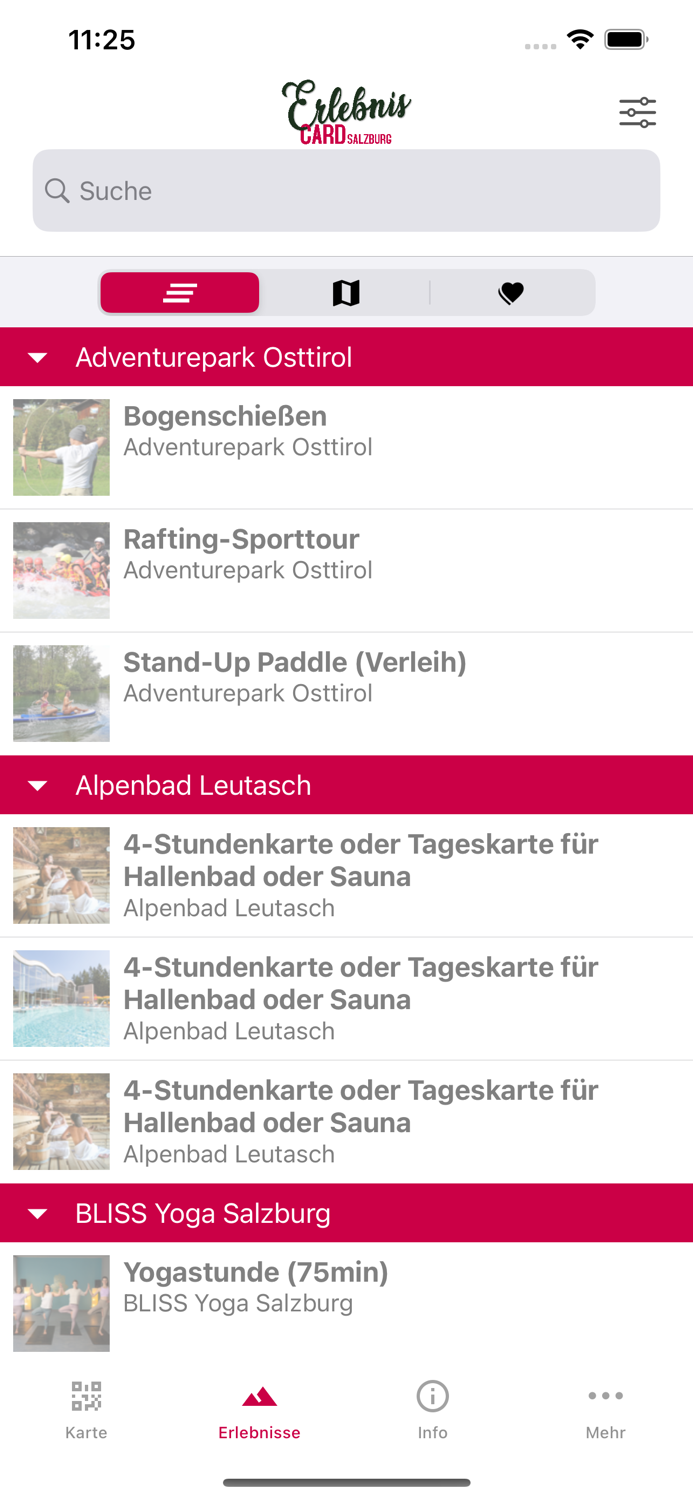
Task: Switch to the Karte tab
Action: click(x=86, y=1408)
